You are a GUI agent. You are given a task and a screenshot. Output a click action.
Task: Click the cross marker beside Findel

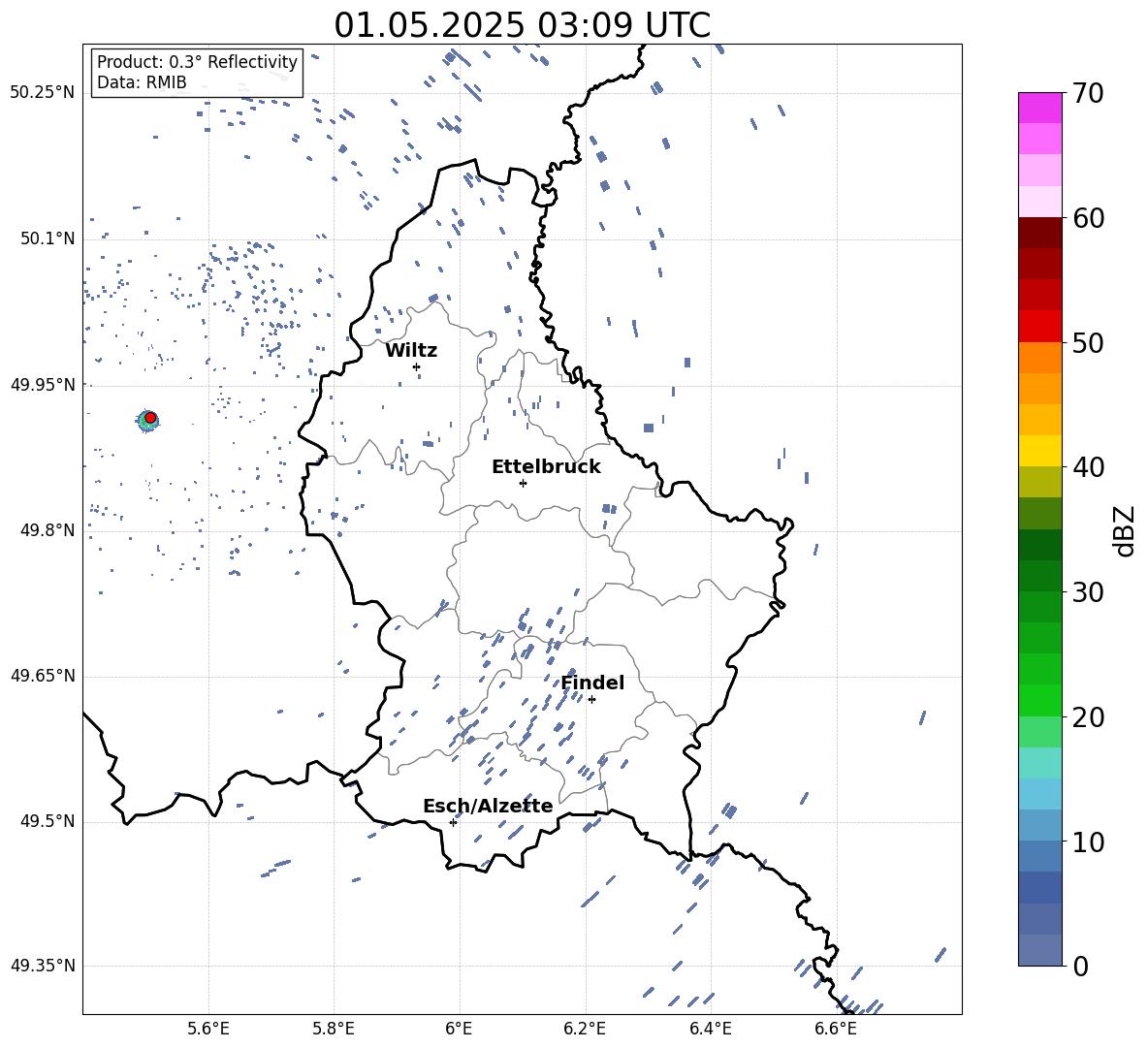click(591, 699)
